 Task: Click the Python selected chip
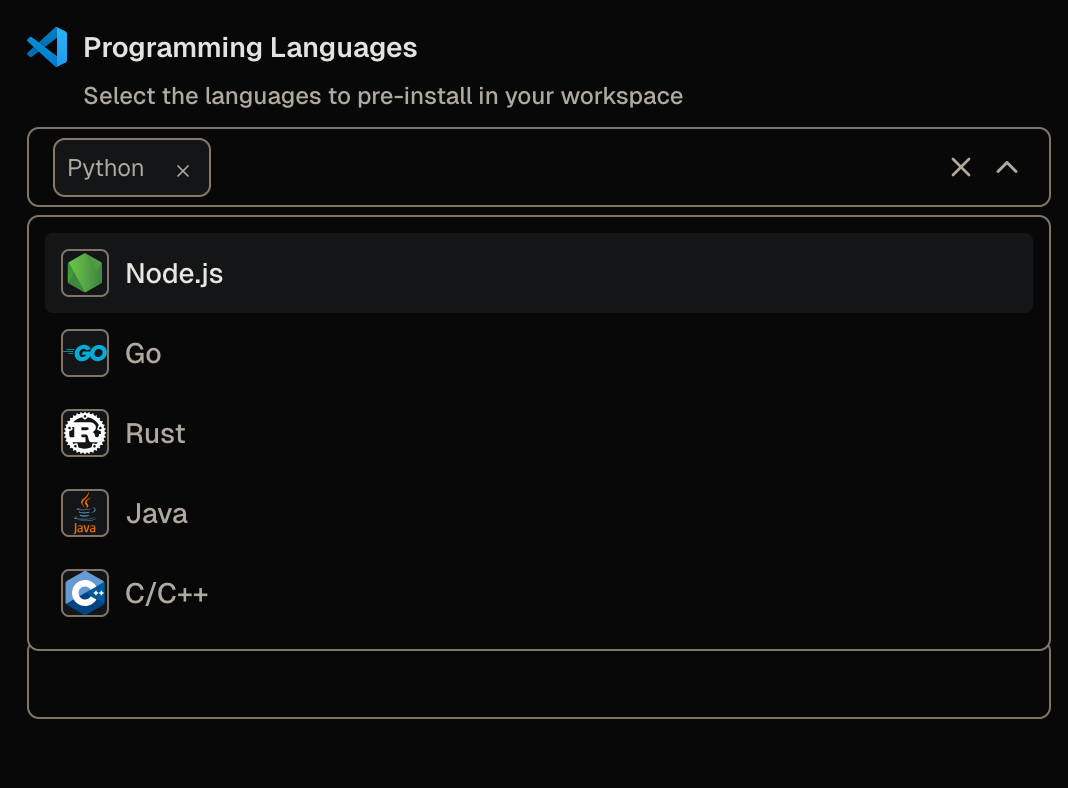pyautogui.click(x=131, y=168)
